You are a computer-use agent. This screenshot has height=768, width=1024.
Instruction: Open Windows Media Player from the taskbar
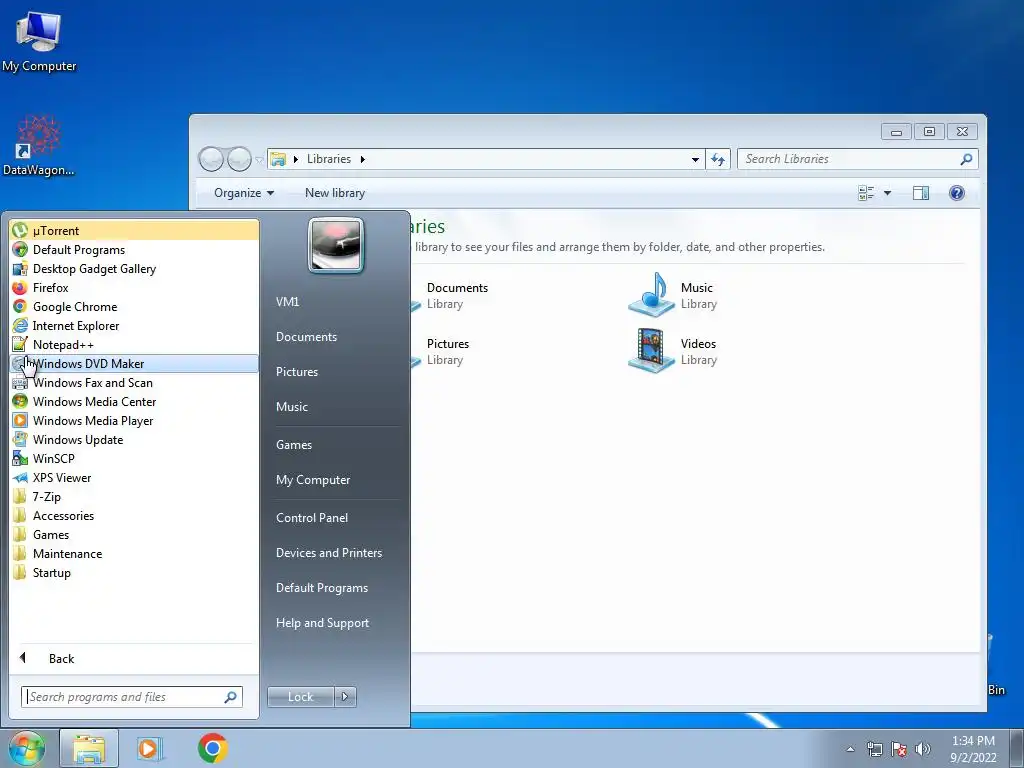click(x=150, y=748)
